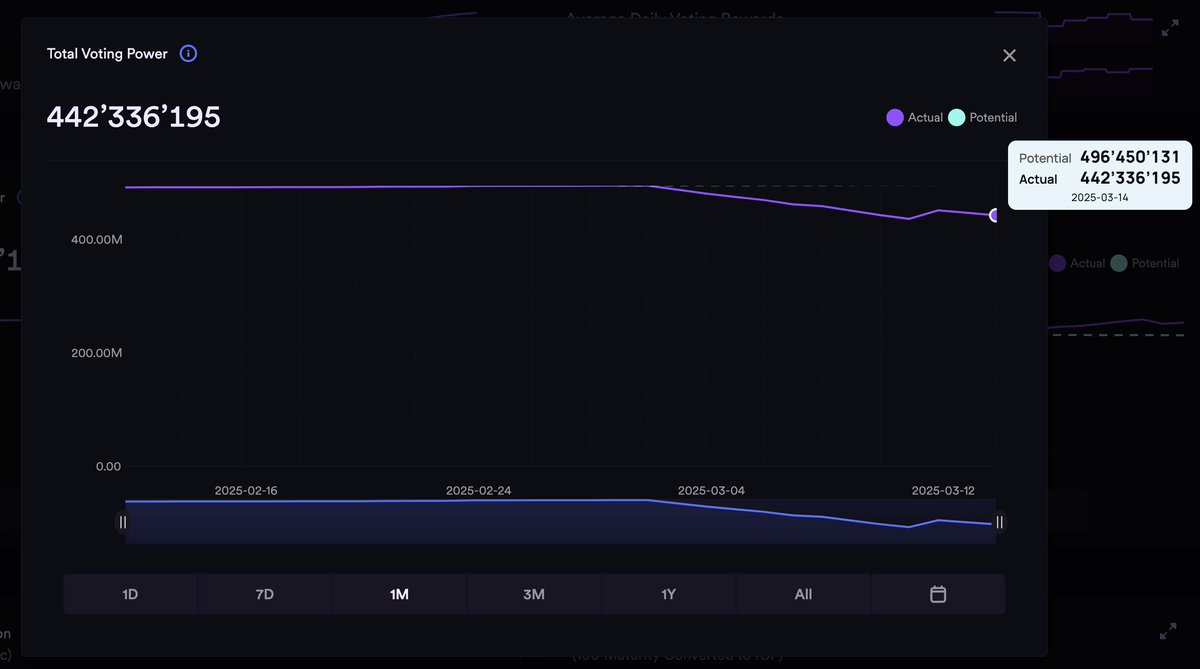Select the 1D time range

coord(130,594)
